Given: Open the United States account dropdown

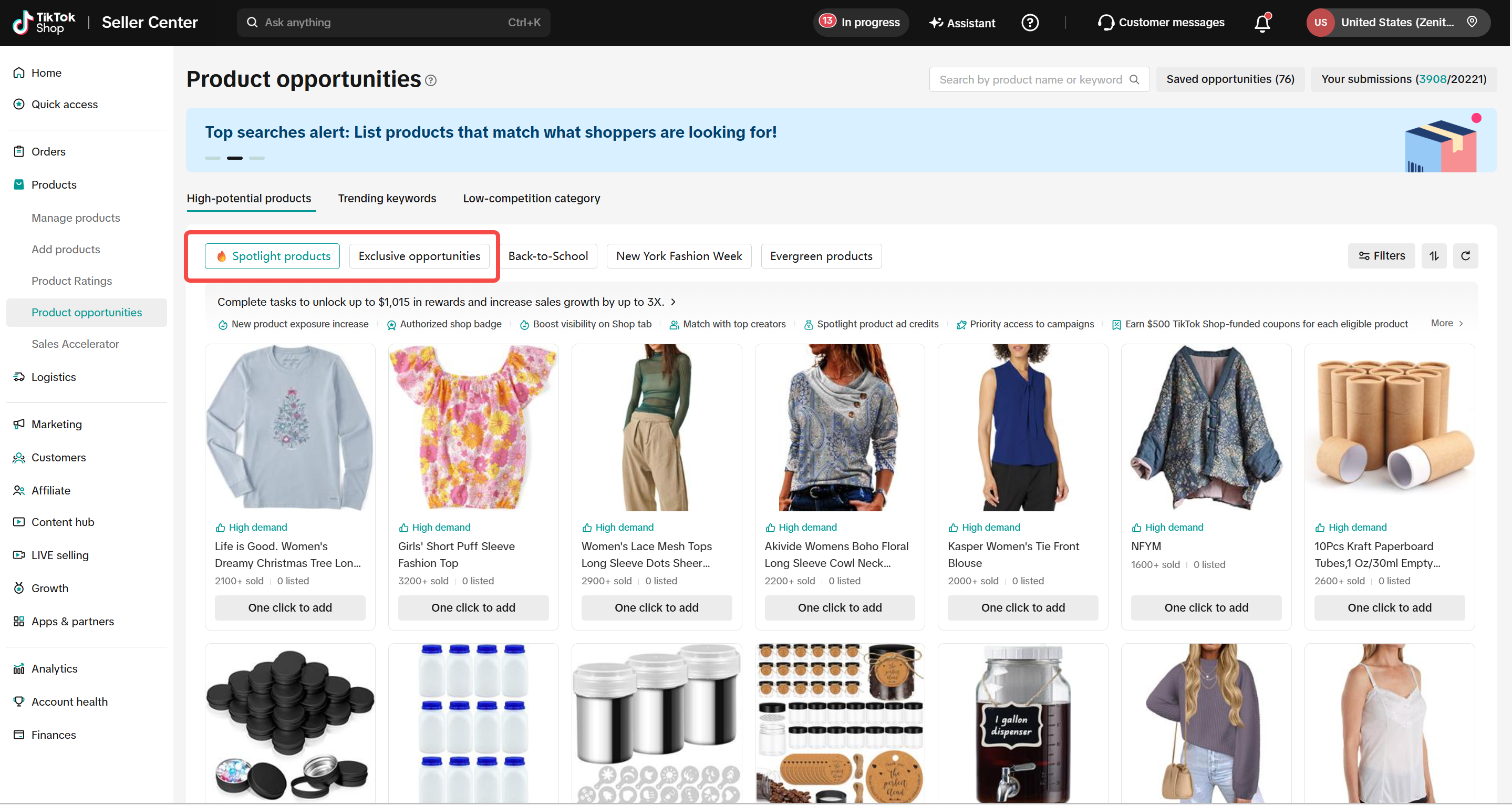Looking at the screenshot, I should coord(1397,22).
